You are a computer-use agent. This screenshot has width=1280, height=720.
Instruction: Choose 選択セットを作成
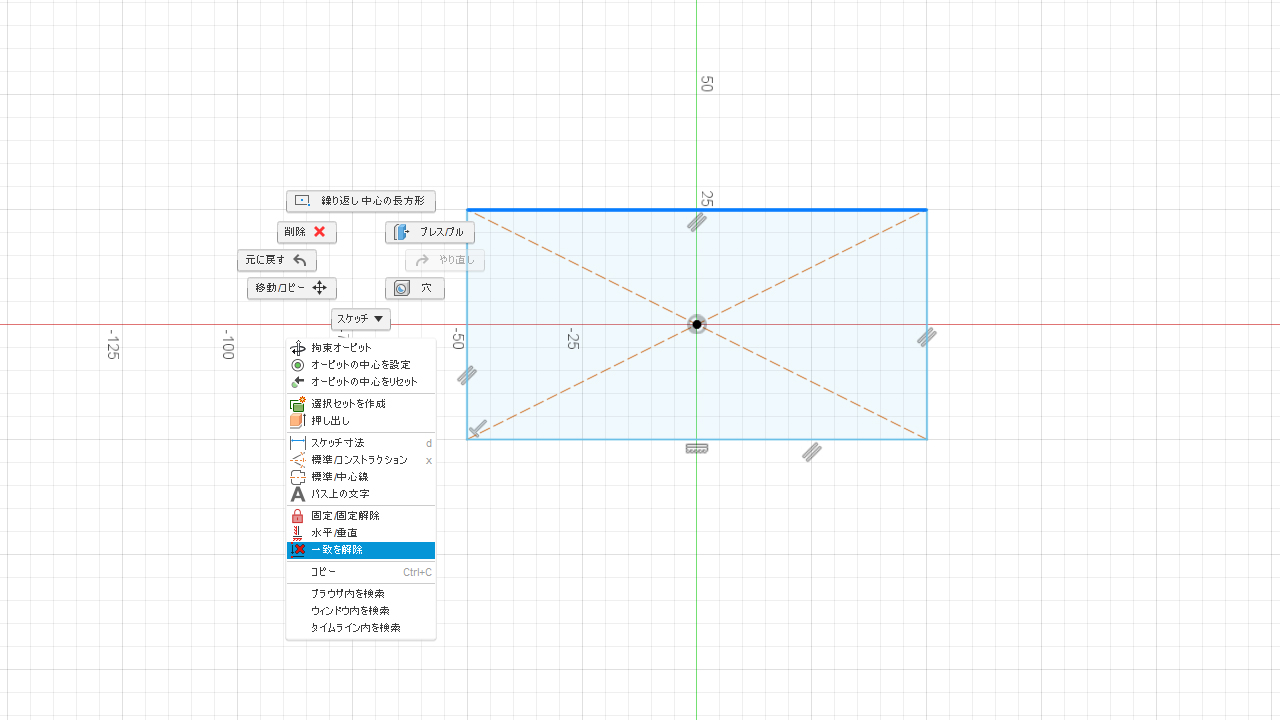347,404
